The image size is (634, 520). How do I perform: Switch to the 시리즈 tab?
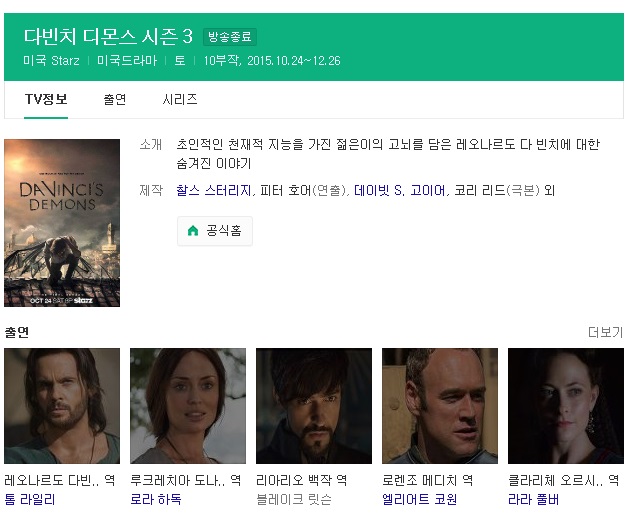(180, 99)
